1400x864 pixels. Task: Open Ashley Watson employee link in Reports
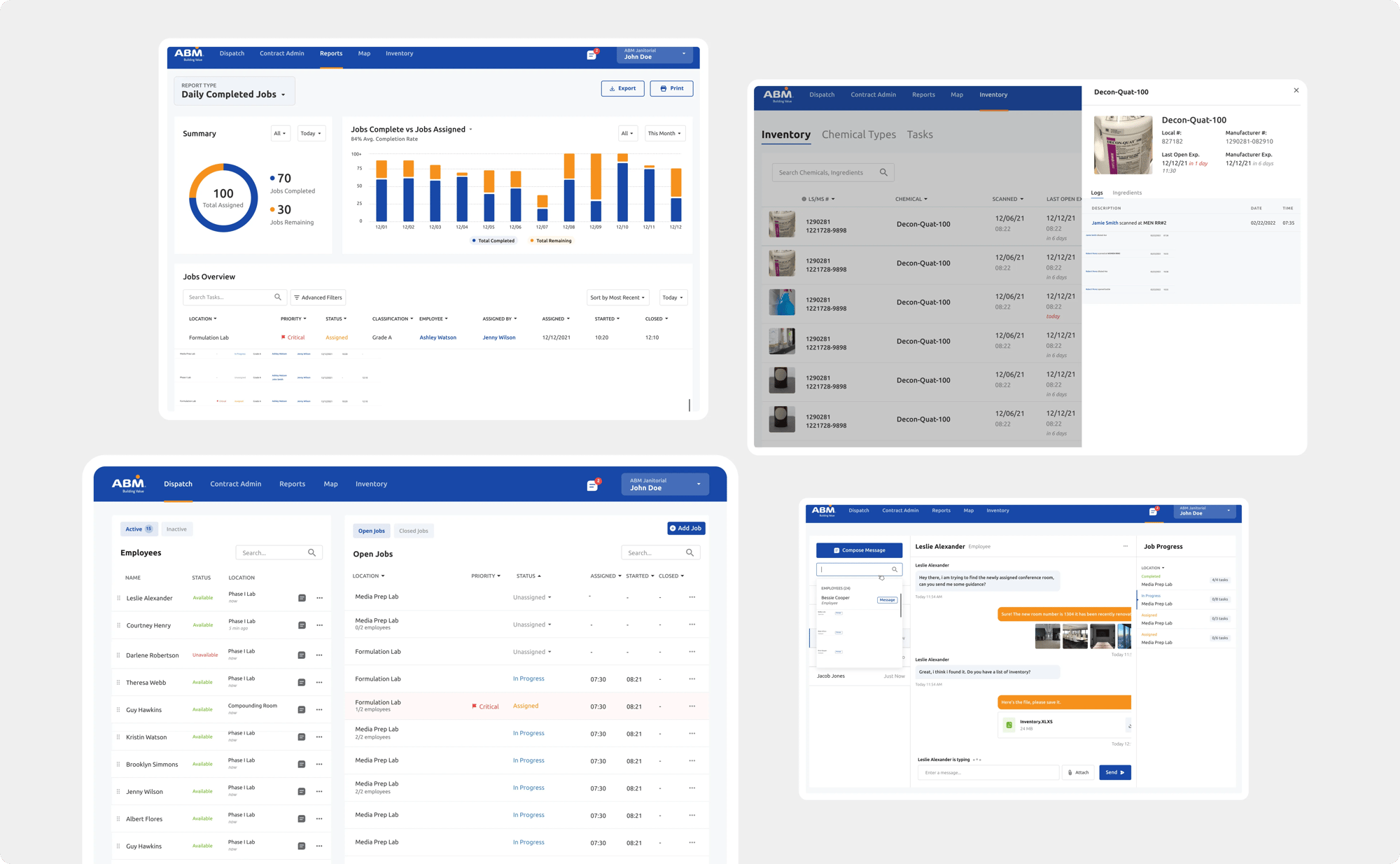437,337
